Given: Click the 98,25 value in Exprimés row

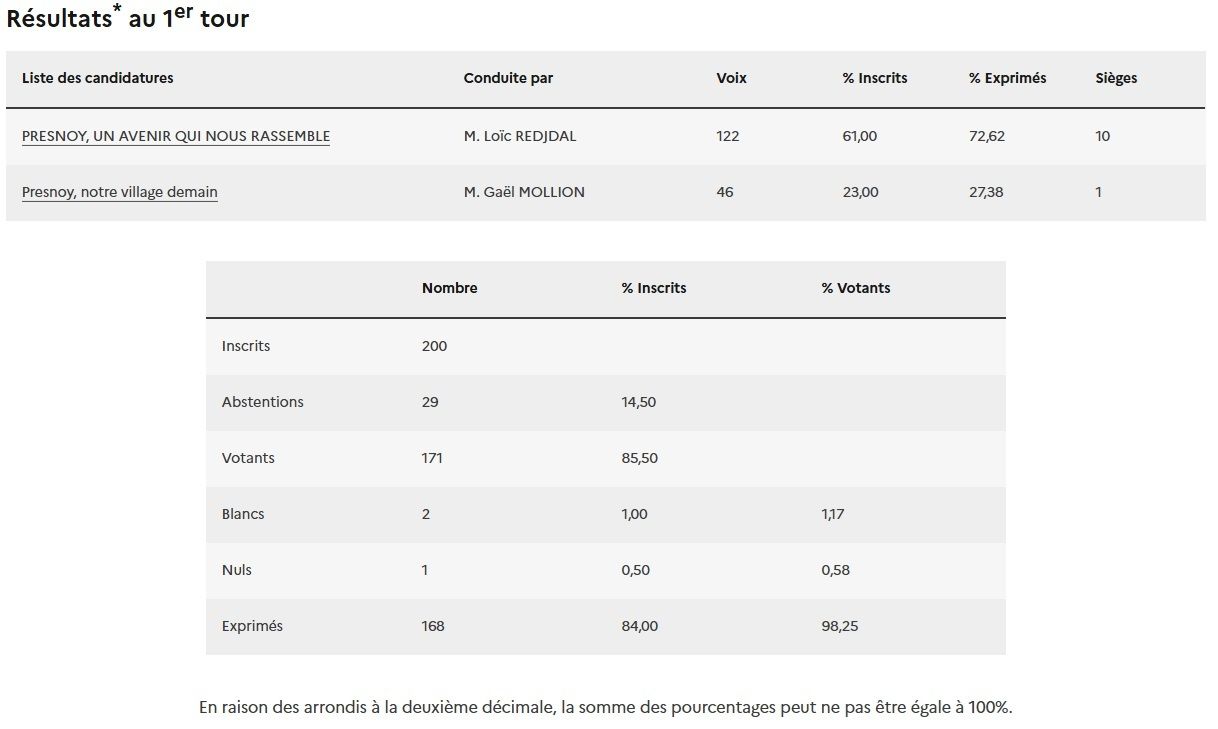Looking at the screenshot, I should 840,626.
